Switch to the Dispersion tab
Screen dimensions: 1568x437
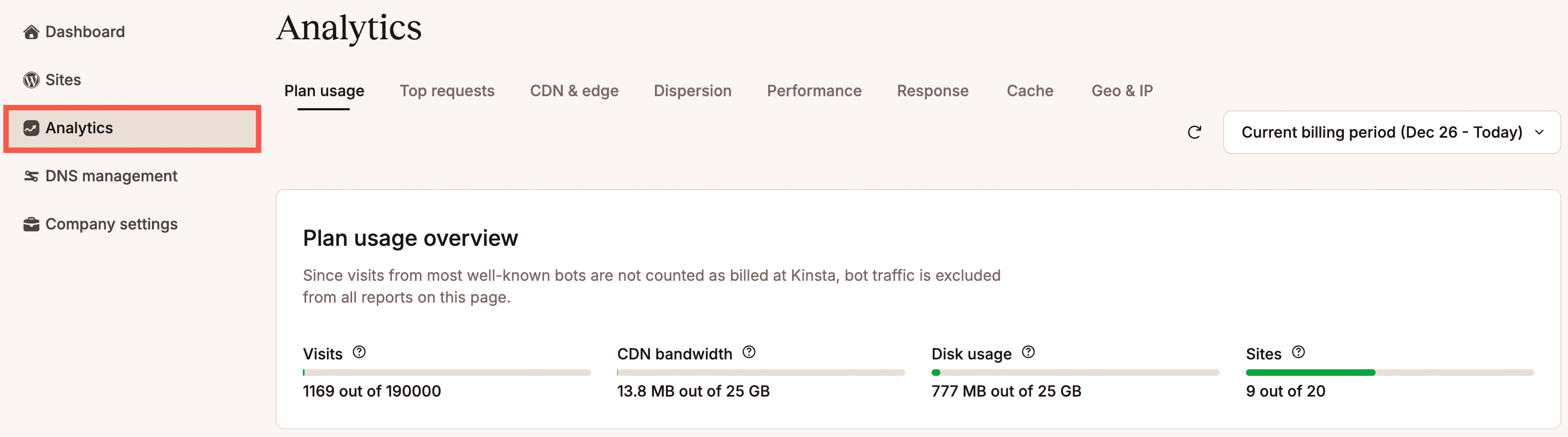[x=692, y=91]
